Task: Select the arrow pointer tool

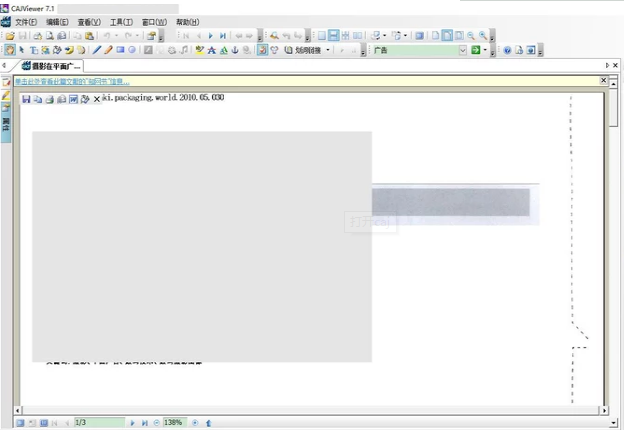Action: (x=21, y=50)
